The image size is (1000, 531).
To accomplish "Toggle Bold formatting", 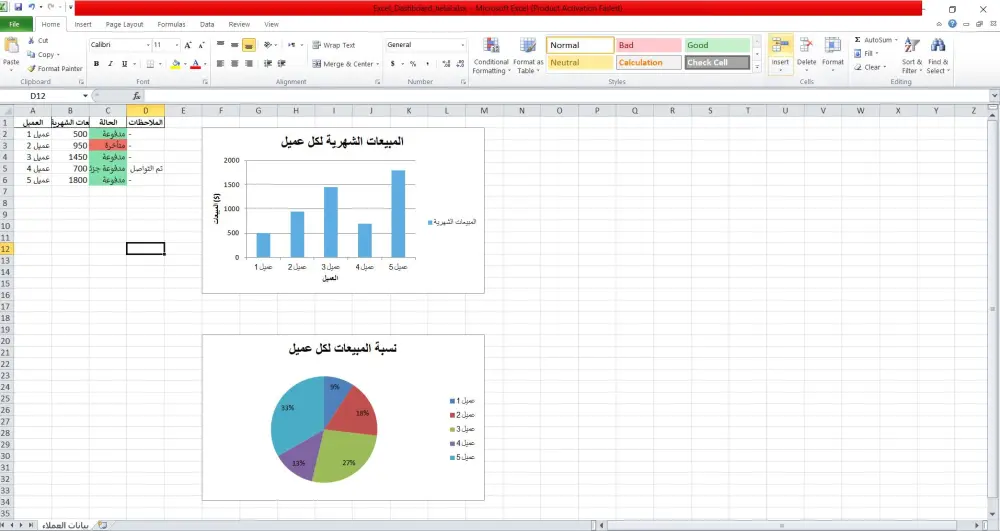I will point(96,64).
